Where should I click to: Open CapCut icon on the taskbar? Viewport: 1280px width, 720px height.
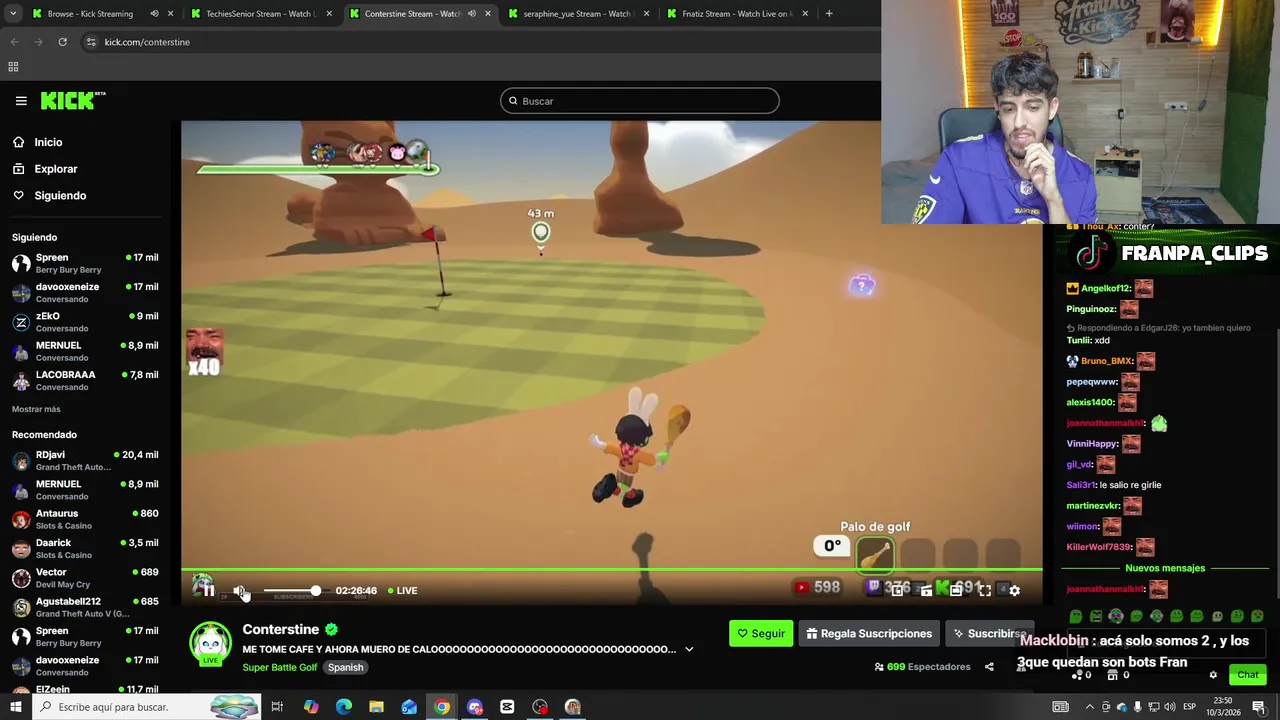point(507,707)
